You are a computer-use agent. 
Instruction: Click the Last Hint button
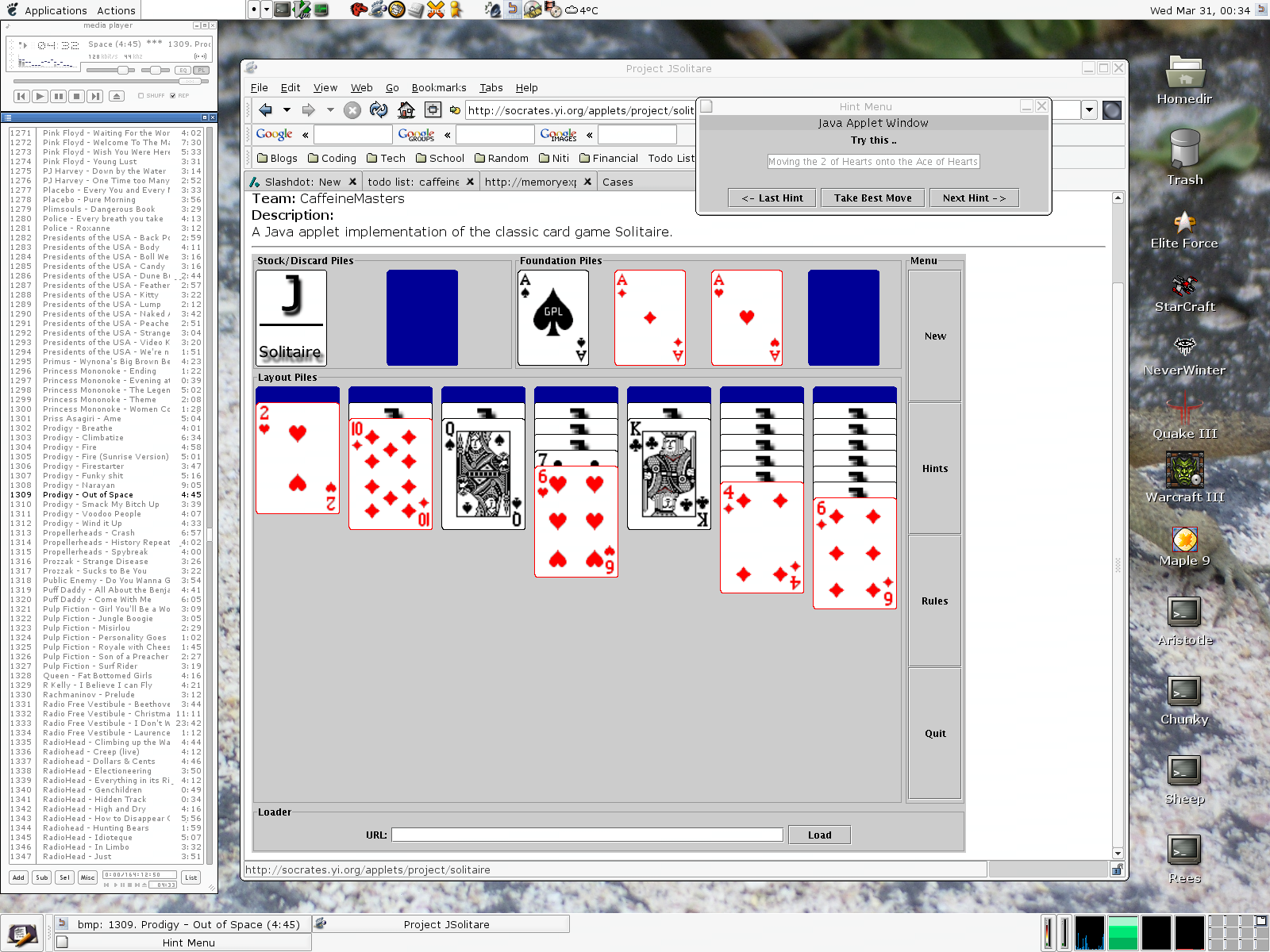(x=772, y=198)
